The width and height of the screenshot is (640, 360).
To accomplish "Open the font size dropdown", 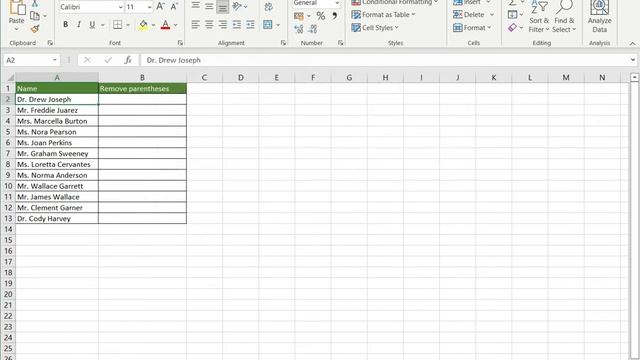I will 149,7.
